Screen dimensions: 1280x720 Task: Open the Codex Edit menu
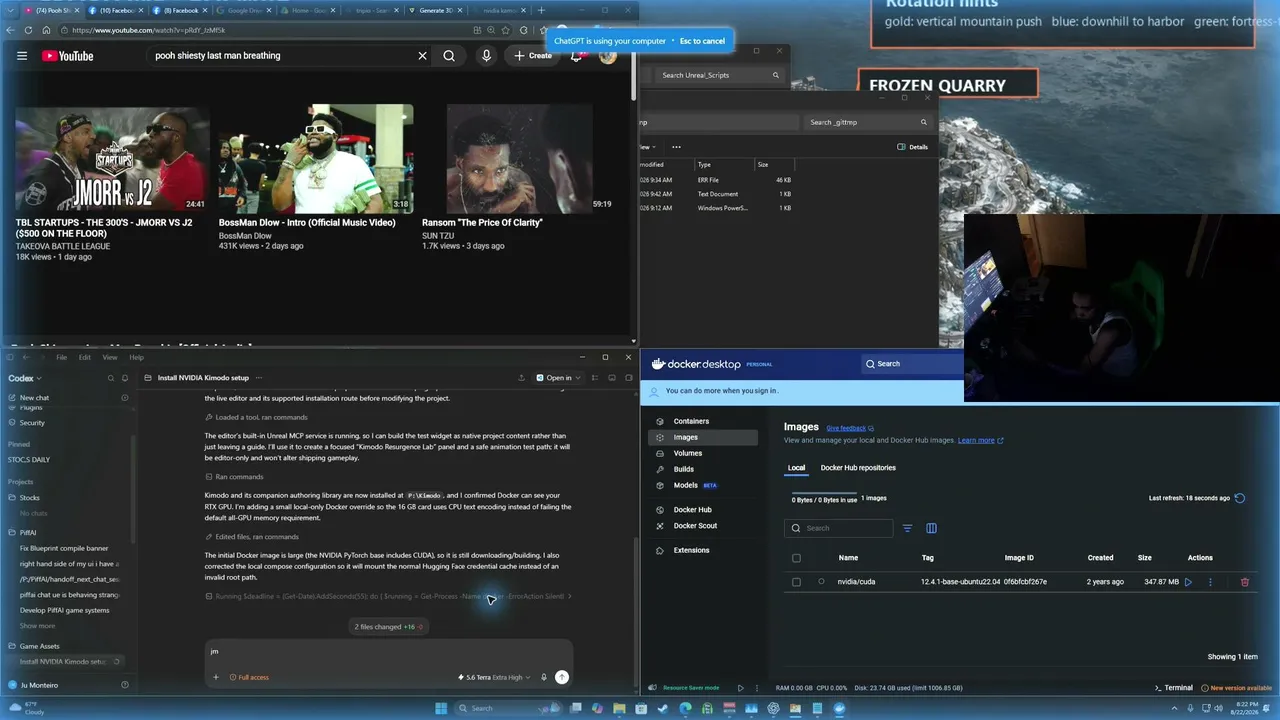(x=85, y=357)
